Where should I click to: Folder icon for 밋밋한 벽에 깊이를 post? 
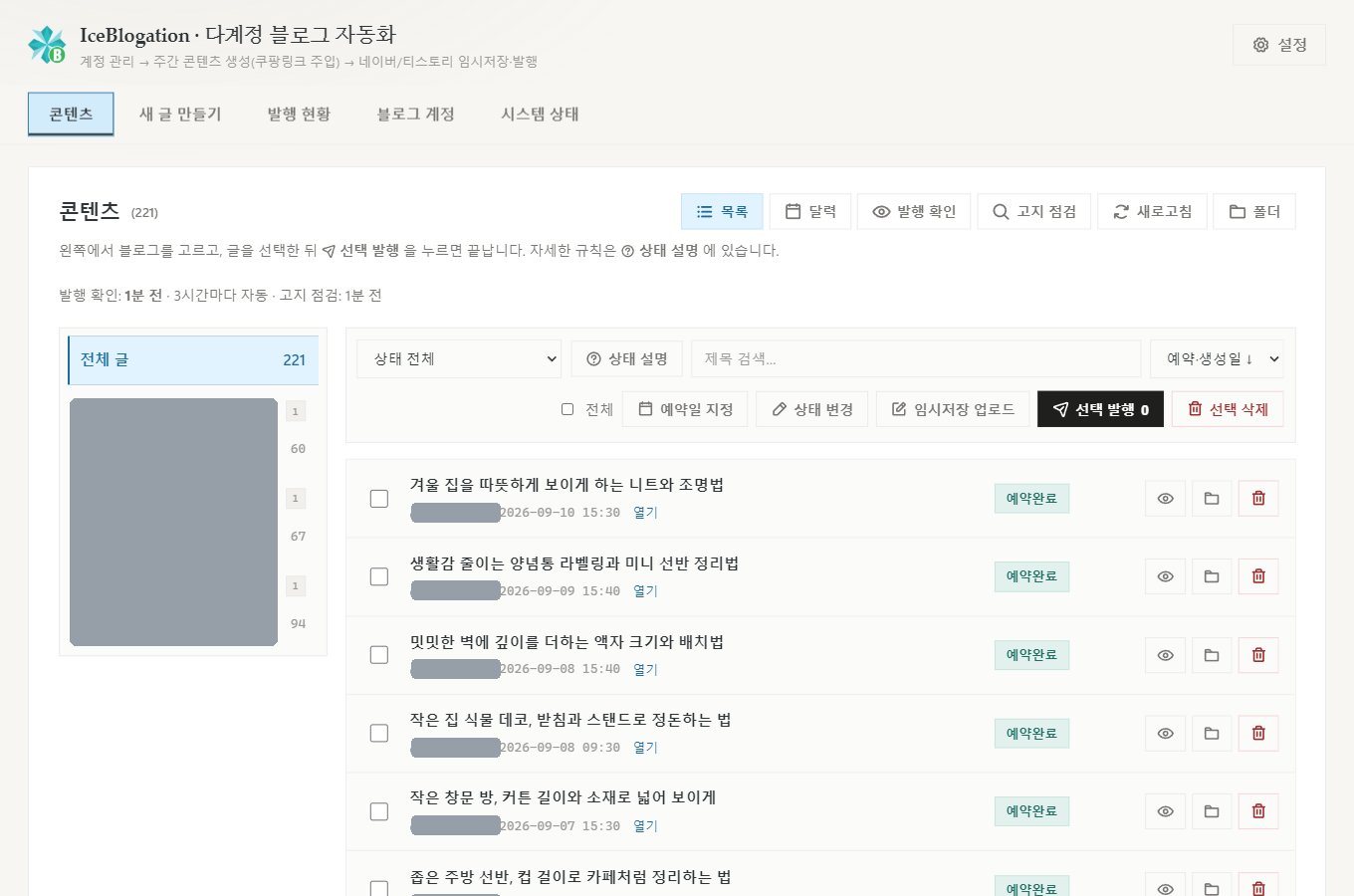point(1212,655)
